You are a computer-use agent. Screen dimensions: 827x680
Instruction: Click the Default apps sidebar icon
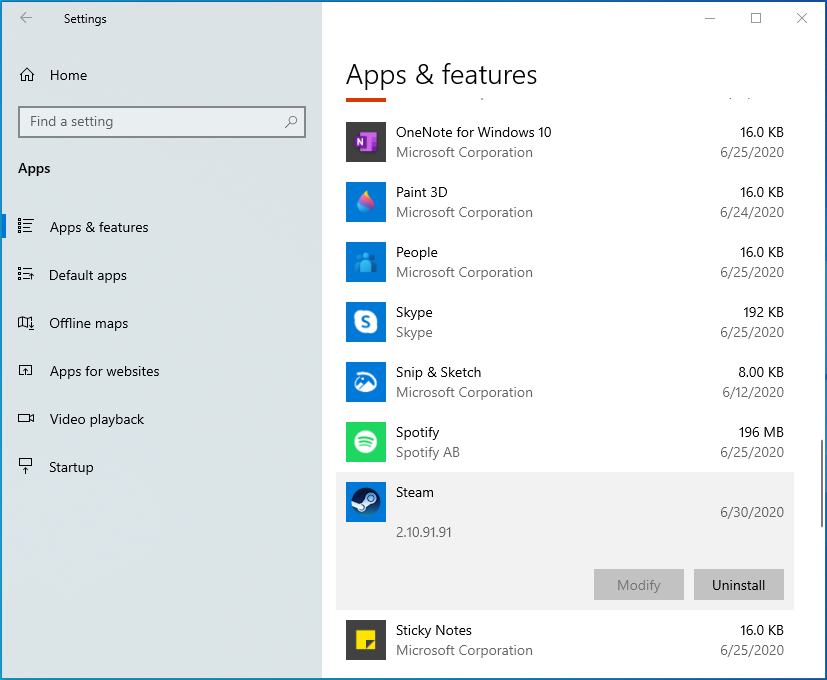pos(25,274)
